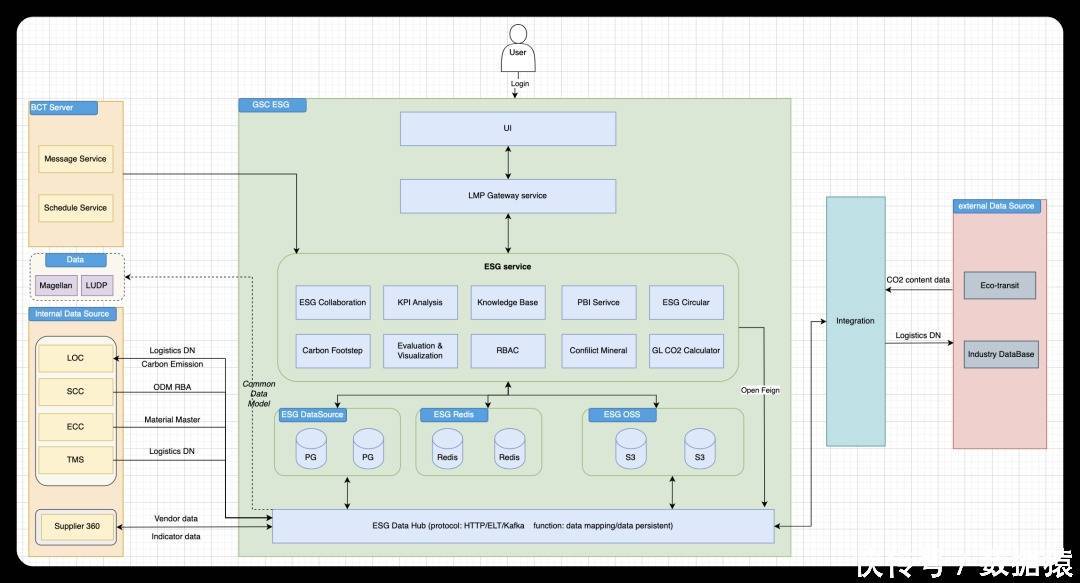1080x583 pixels.
Task: Select the LMP Gateway service box
Action: [508, 196]
